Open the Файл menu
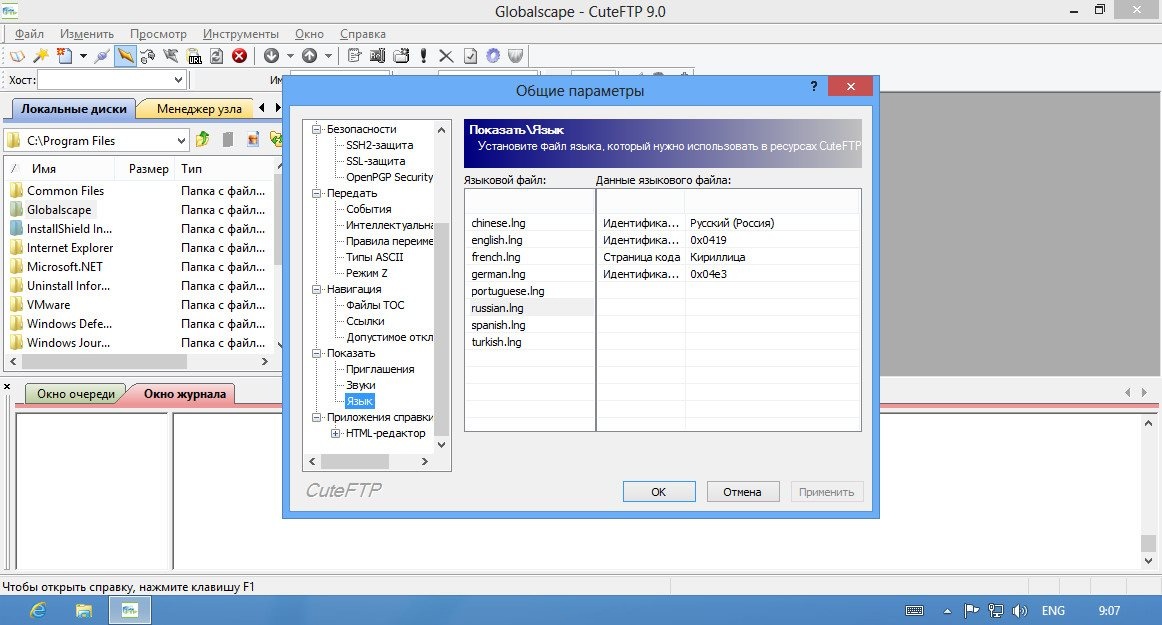 (x=29, y=33)
